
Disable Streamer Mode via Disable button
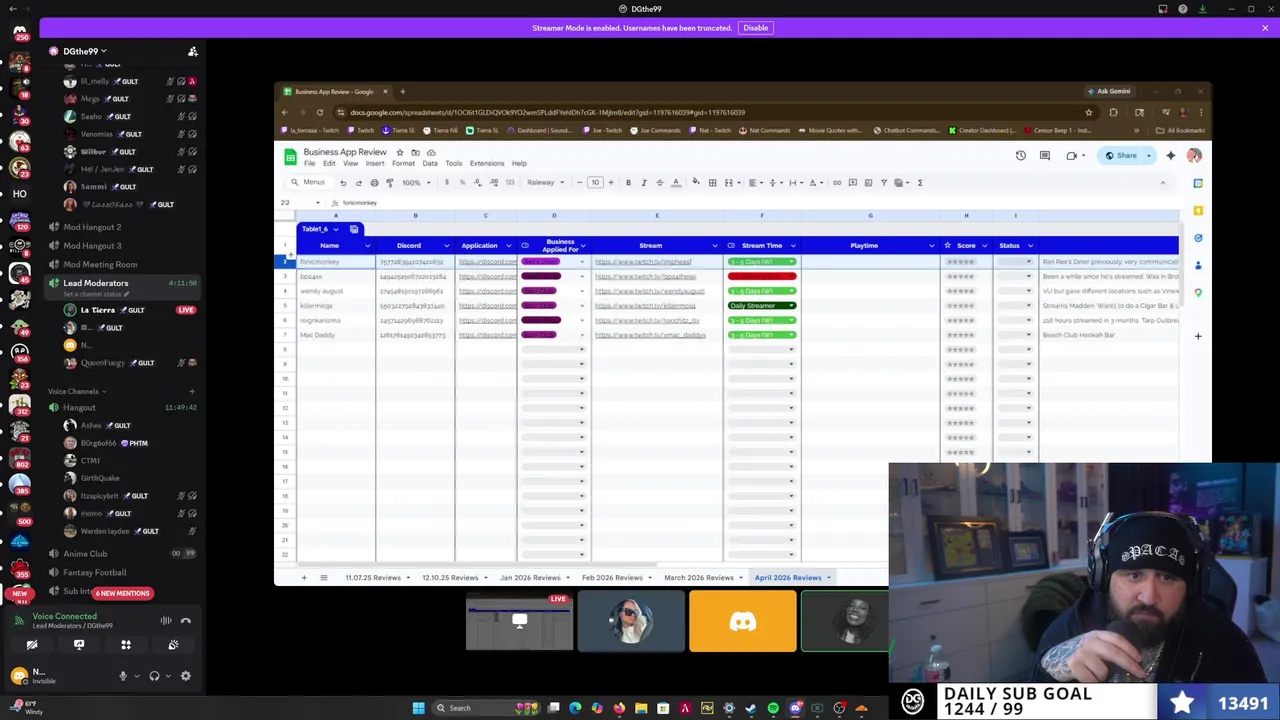tap(755, 28)
